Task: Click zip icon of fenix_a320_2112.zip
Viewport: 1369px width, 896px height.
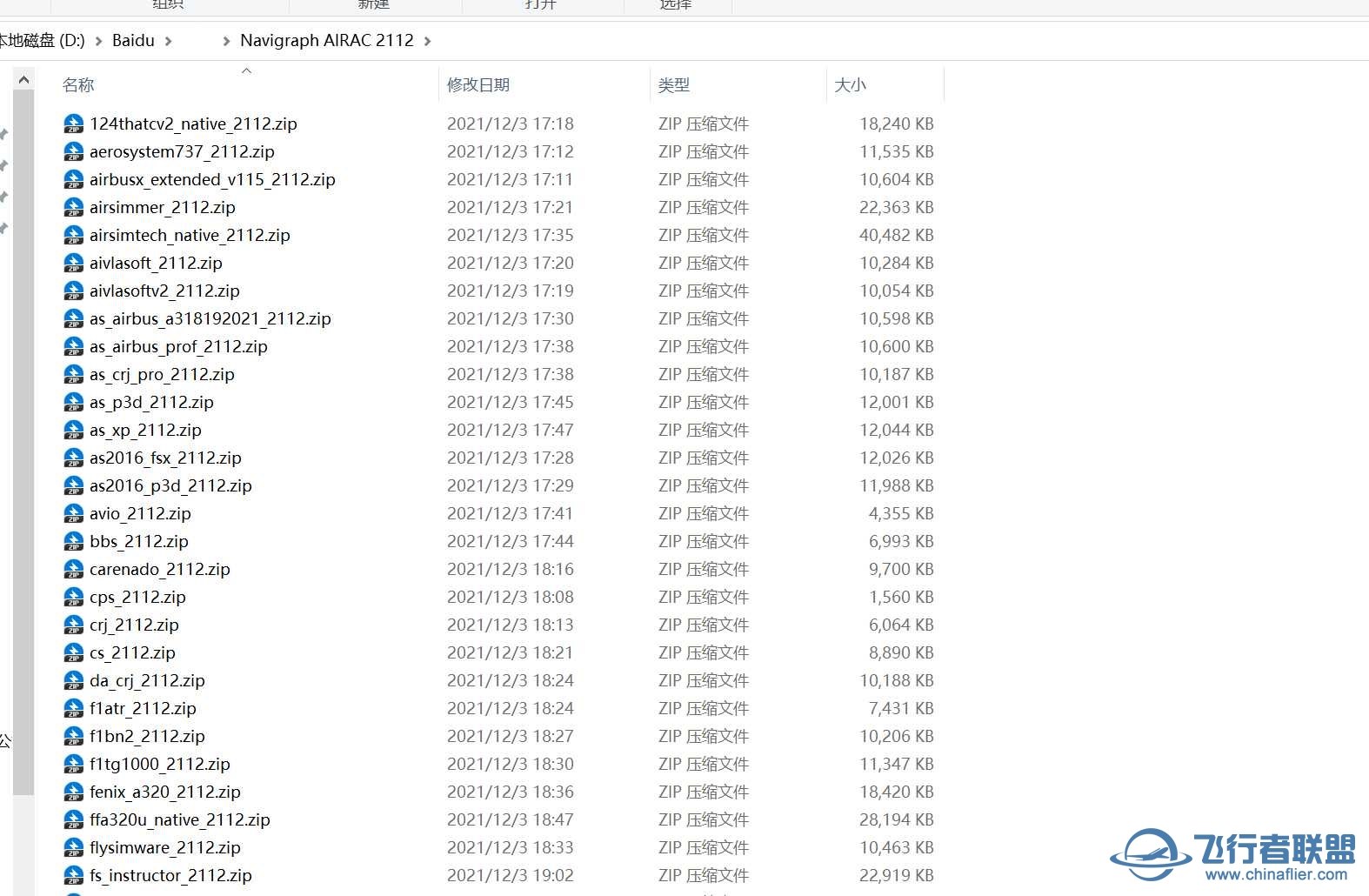Action: click(74, 792)
